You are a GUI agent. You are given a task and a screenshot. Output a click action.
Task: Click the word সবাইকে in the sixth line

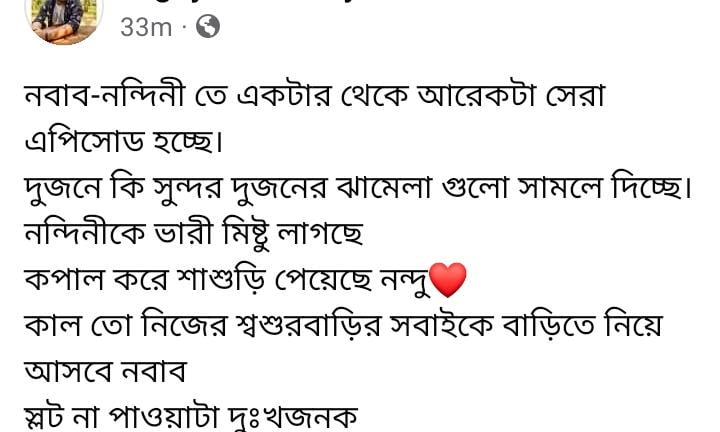point(442,325)
